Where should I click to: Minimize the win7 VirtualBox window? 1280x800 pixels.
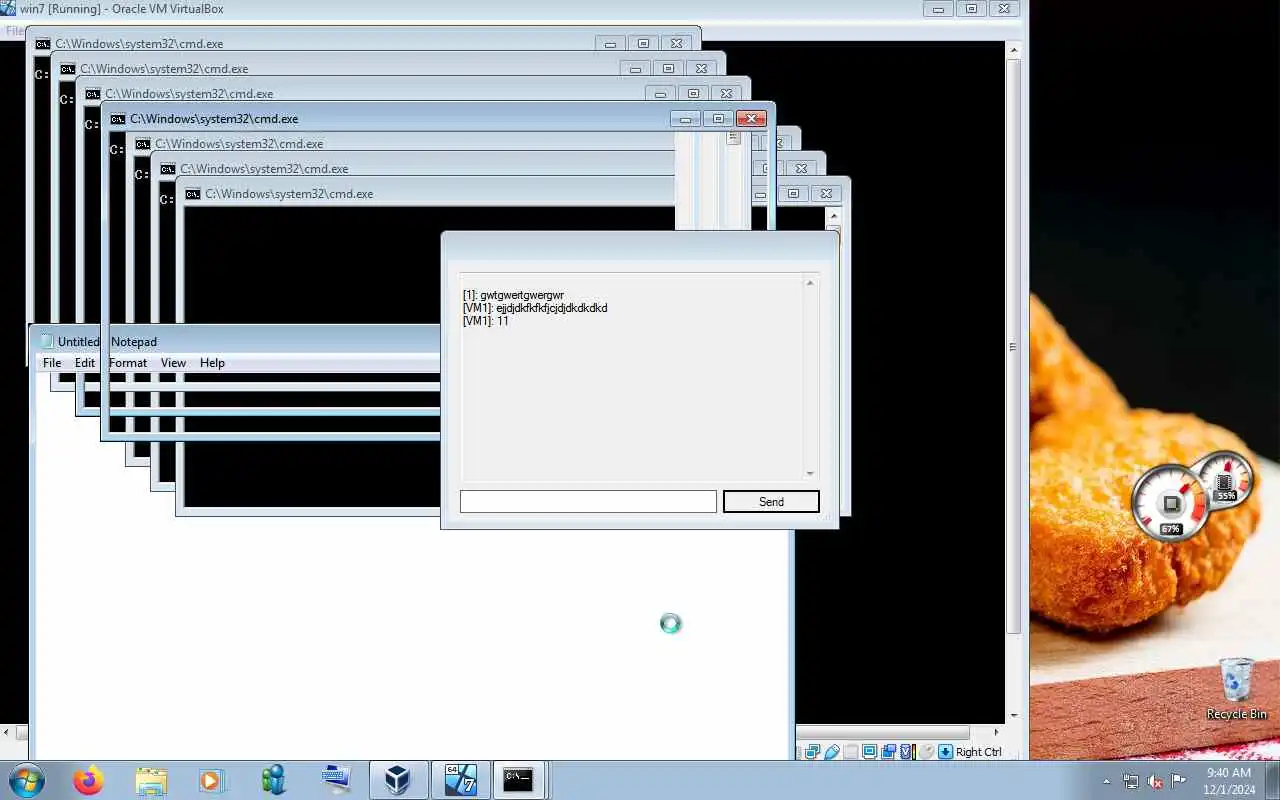pos(938,9)
